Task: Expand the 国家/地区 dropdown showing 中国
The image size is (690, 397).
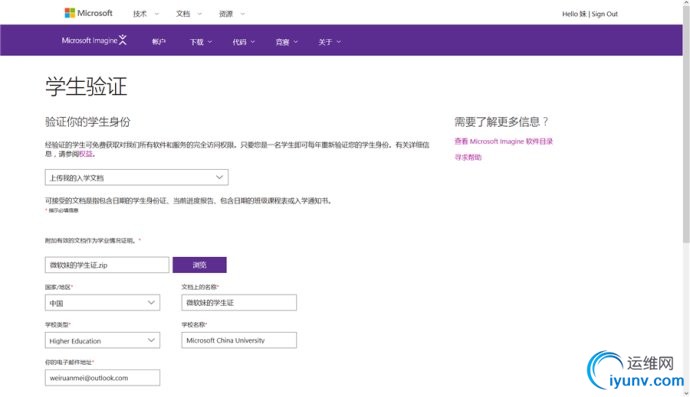Action: click(x=103, y=303)
